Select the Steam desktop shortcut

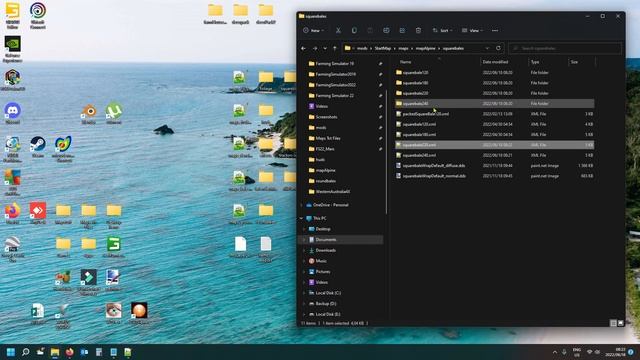coord(38,147)
